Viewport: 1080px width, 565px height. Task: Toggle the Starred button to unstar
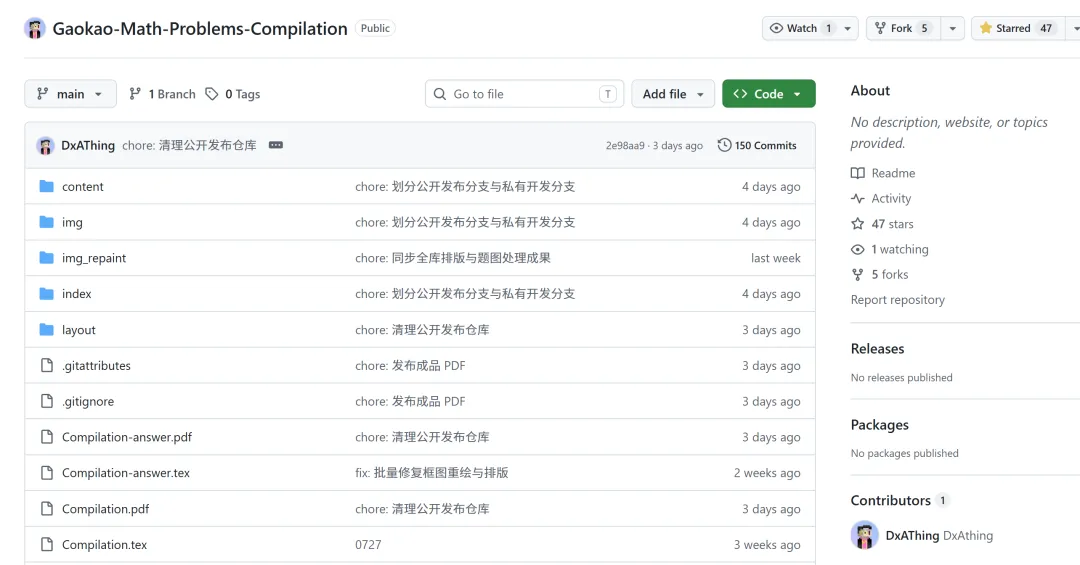(x=1017, y=28)
